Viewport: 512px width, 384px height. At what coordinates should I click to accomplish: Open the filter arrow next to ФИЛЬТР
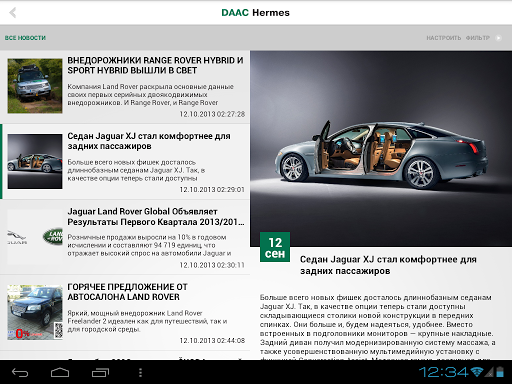(x=498, y=38)
